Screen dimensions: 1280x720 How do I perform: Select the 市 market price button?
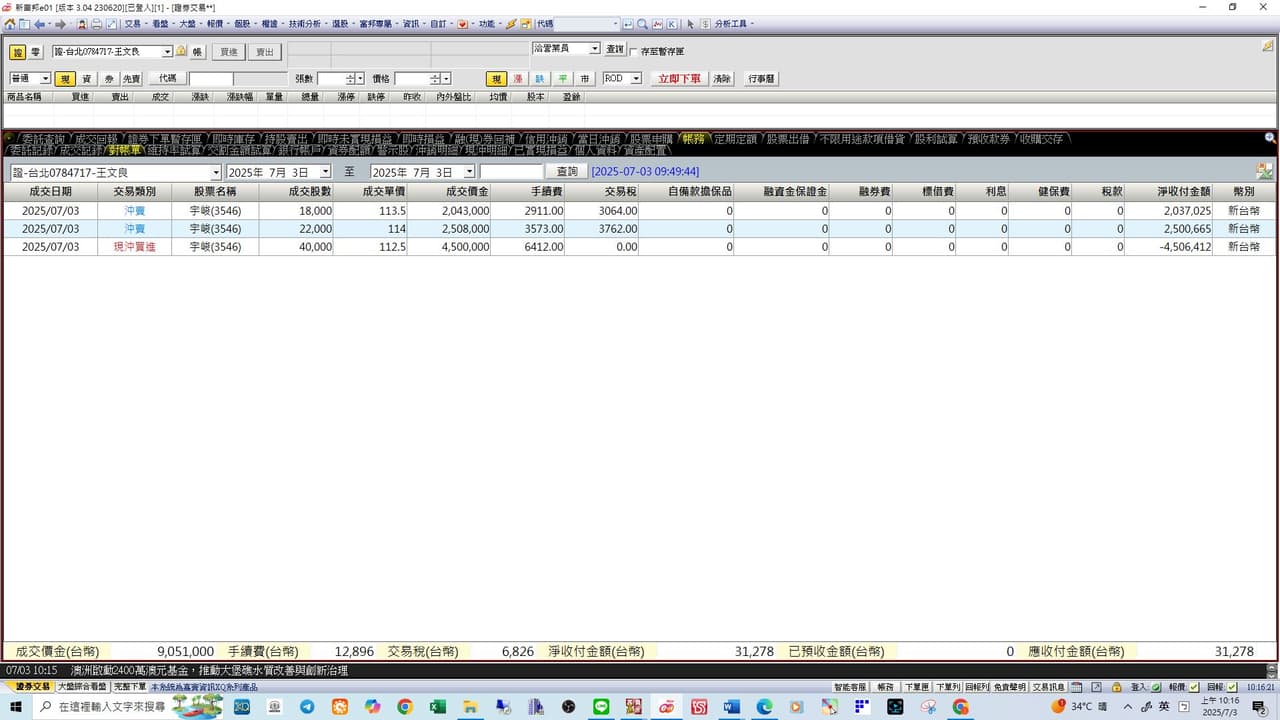[x=585, y=79]
